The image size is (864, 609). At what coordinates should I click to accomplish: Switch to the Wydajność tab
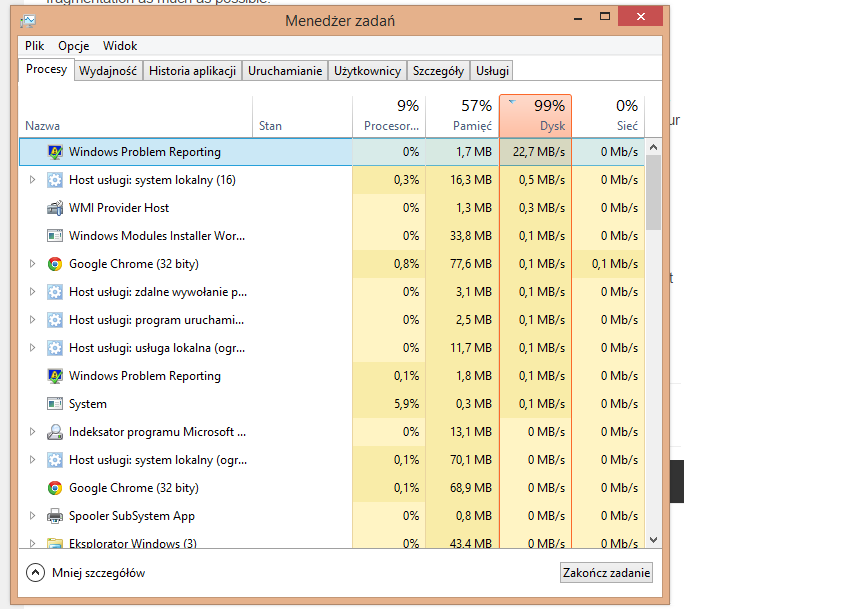pyautogui.click(x=108, y=71)
